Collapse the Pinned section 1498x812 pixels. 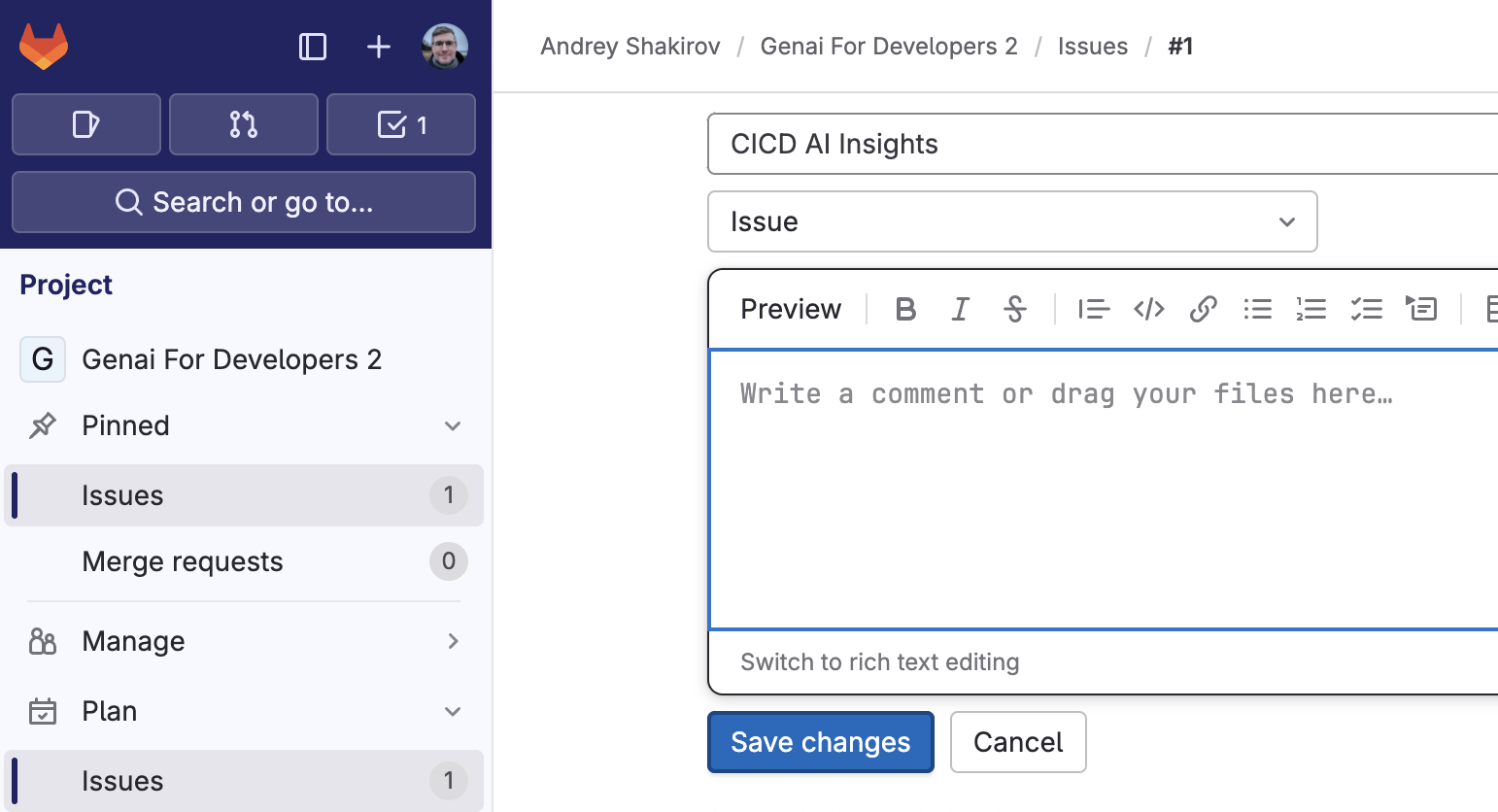(452, 425)
